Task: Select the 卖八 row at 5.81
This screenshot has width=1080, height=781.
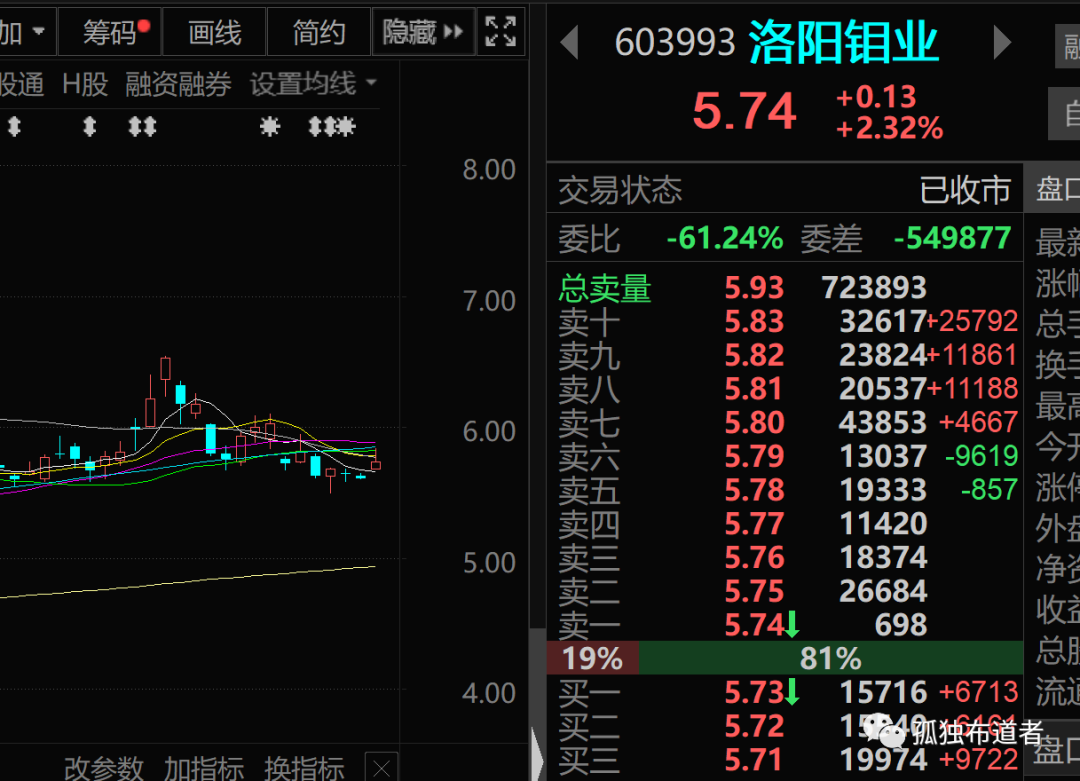Action: (x=787, y=389)
